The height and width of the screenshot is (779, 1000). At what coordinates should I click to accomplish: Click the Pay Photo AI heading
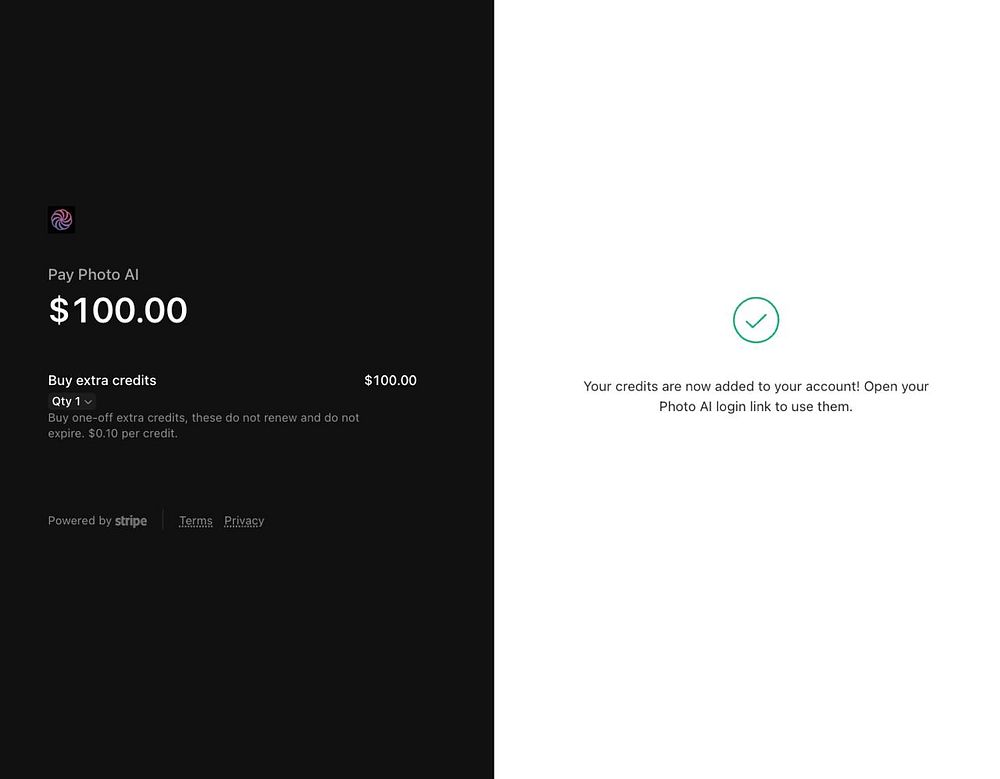(x=93, y=275)
